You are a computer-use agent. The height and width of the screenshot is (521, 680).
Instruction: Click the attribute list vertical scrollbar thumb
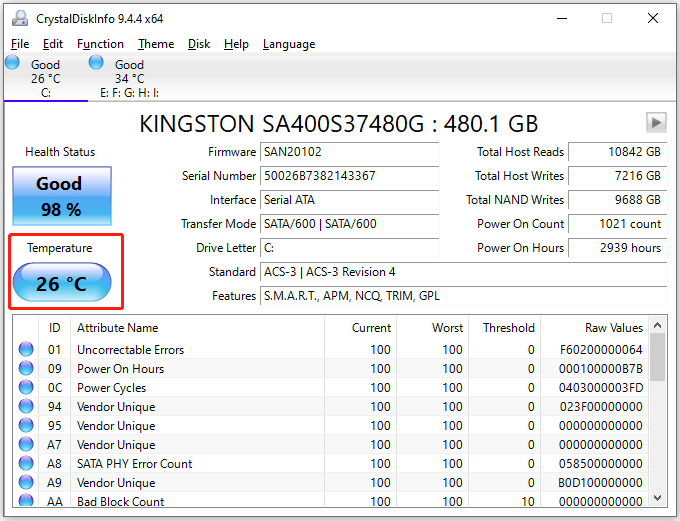coord(657,357)
